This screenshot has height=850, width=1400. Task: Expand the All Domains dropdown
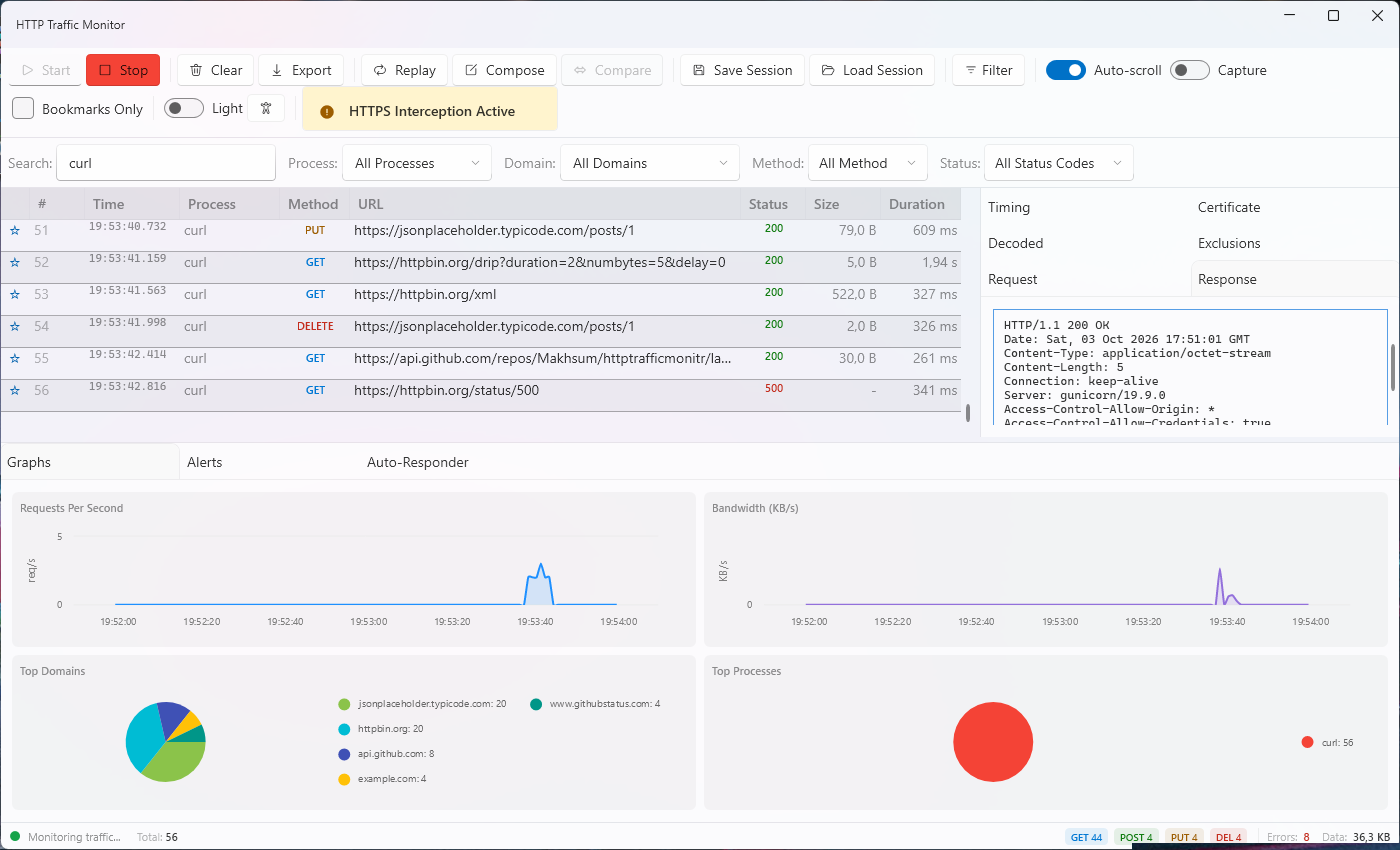(x=650, y=163)
